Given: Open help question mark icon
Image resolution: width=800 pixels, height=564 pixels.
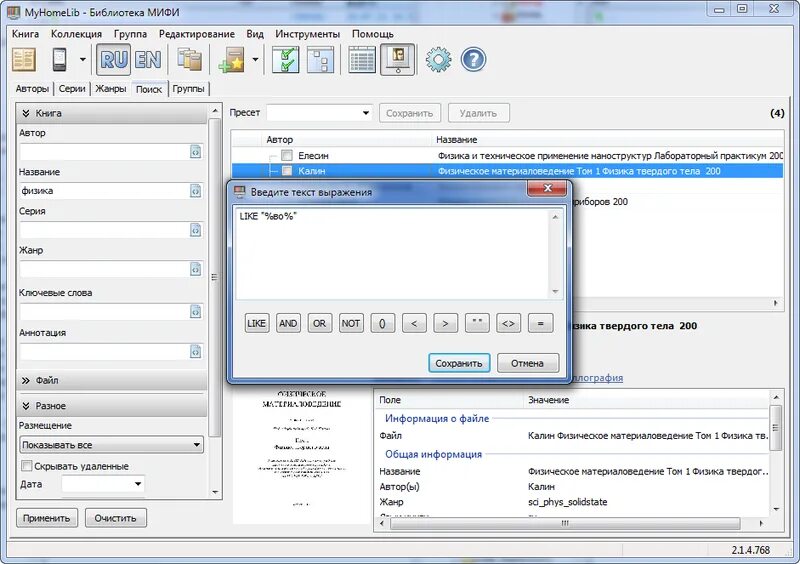Looking at the screenshot, I should click(x=473, y=60).
